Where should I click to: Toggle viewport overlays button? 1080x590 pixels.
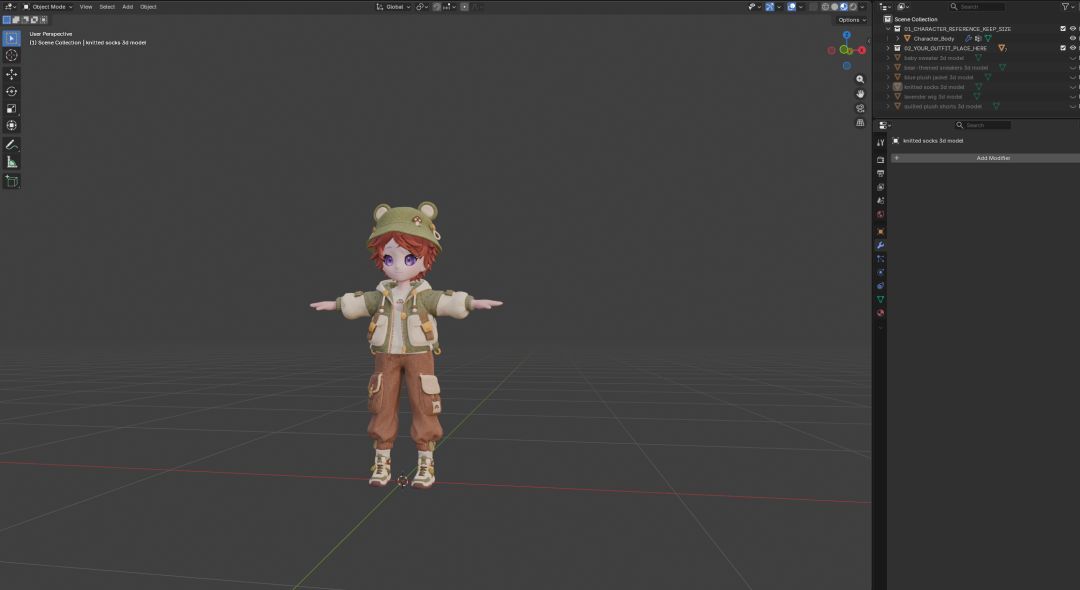tap(792, 7)
